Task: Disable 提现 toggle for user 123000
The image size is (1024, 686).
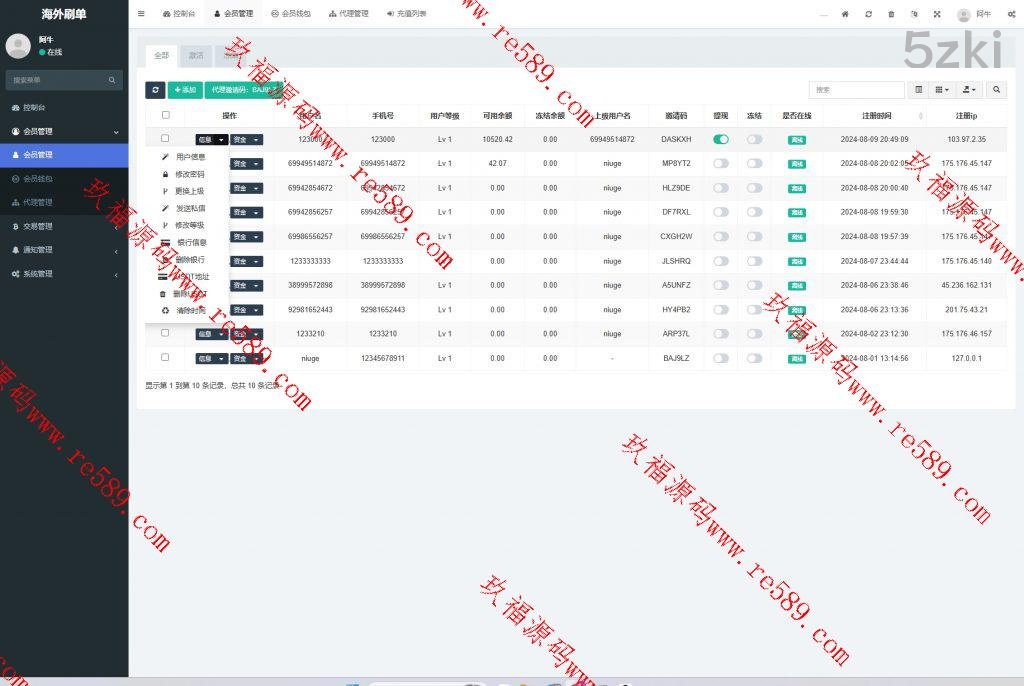Action: (720, 139)
